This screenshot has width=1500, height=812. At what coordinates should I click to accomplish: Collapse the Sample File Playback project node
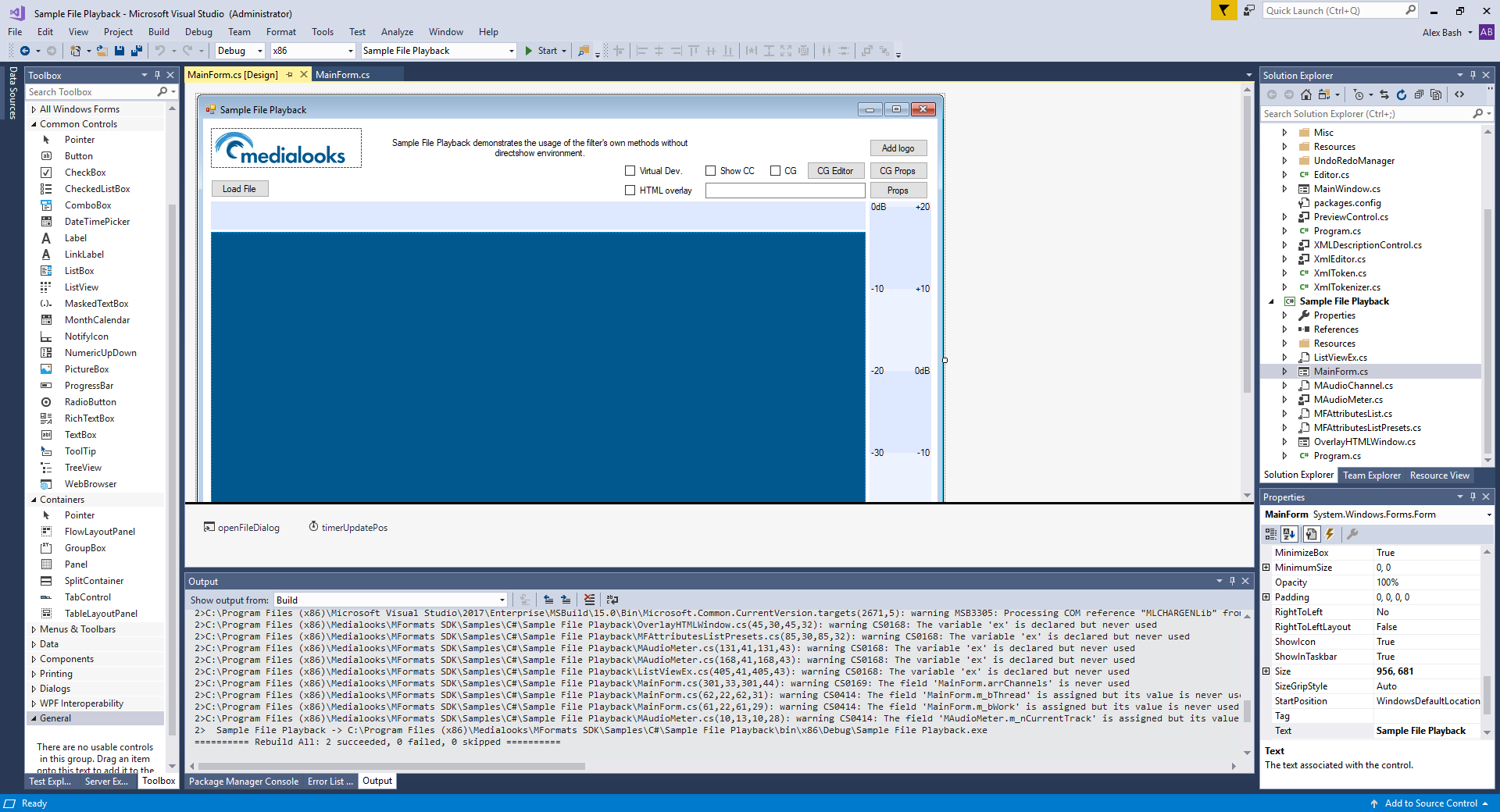[x=1271, y=301]
